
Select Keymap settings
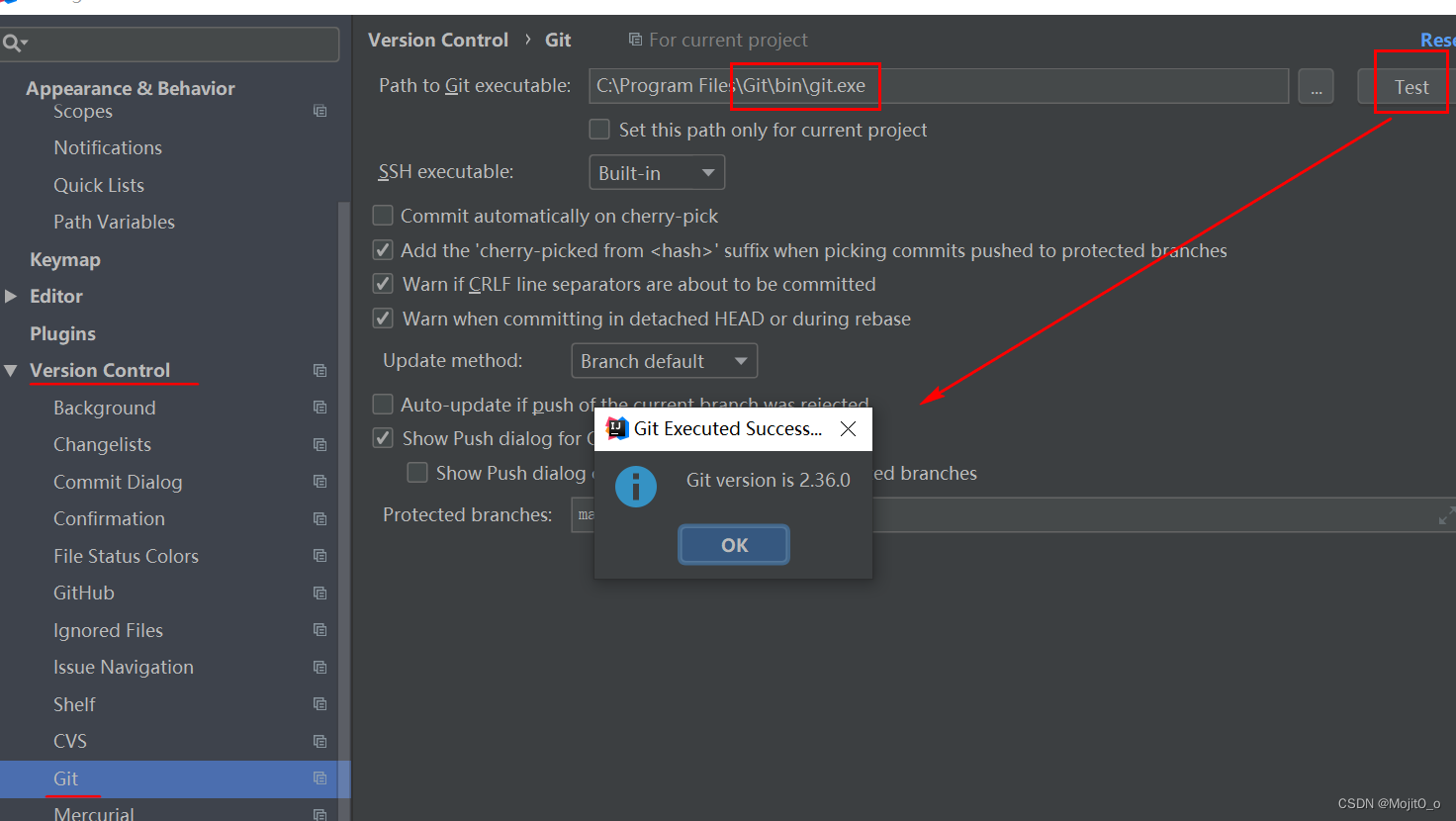tap(65, 259)
